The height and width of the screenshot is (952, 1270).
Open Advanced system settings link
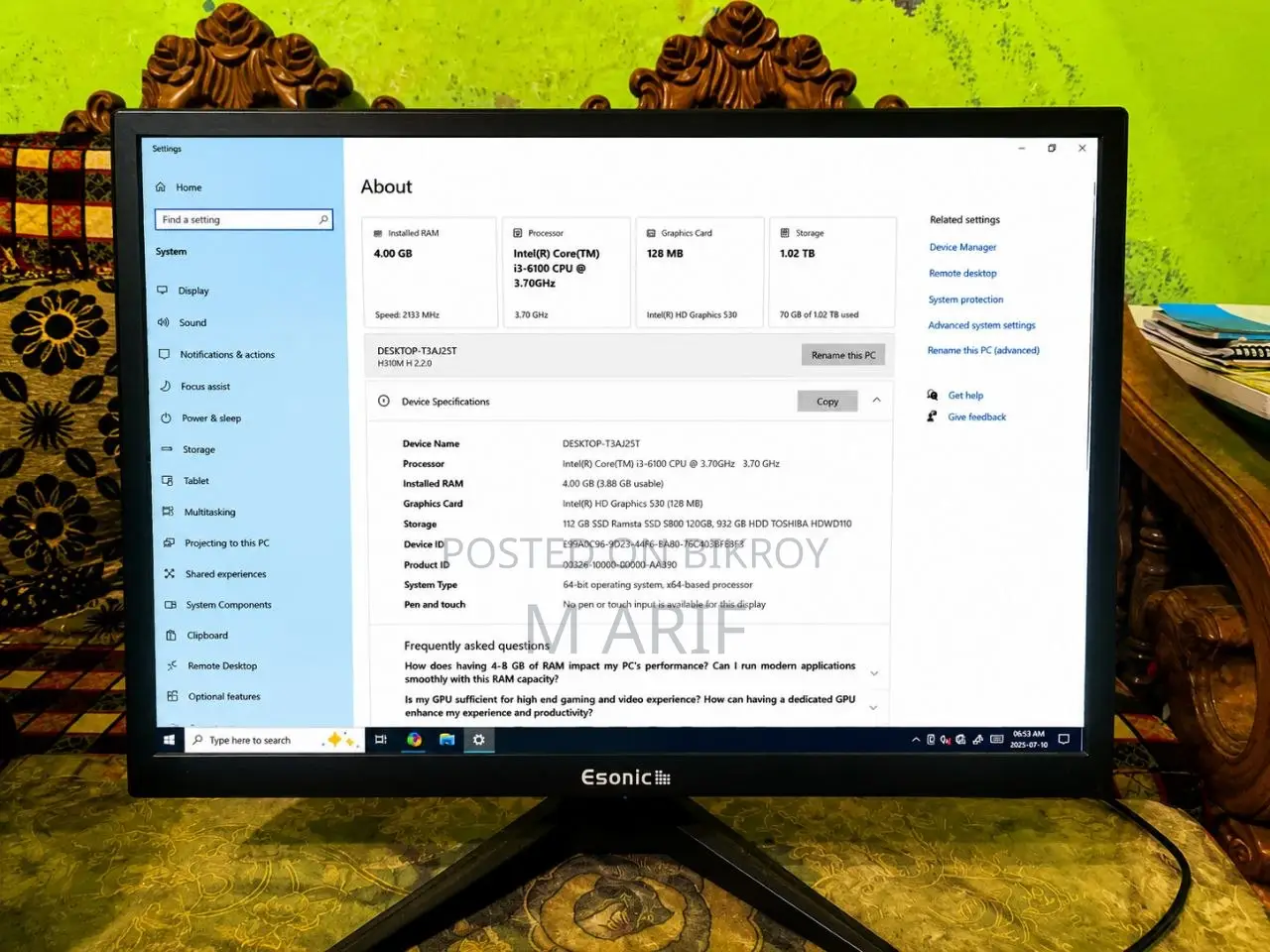[x=981, y=325]
